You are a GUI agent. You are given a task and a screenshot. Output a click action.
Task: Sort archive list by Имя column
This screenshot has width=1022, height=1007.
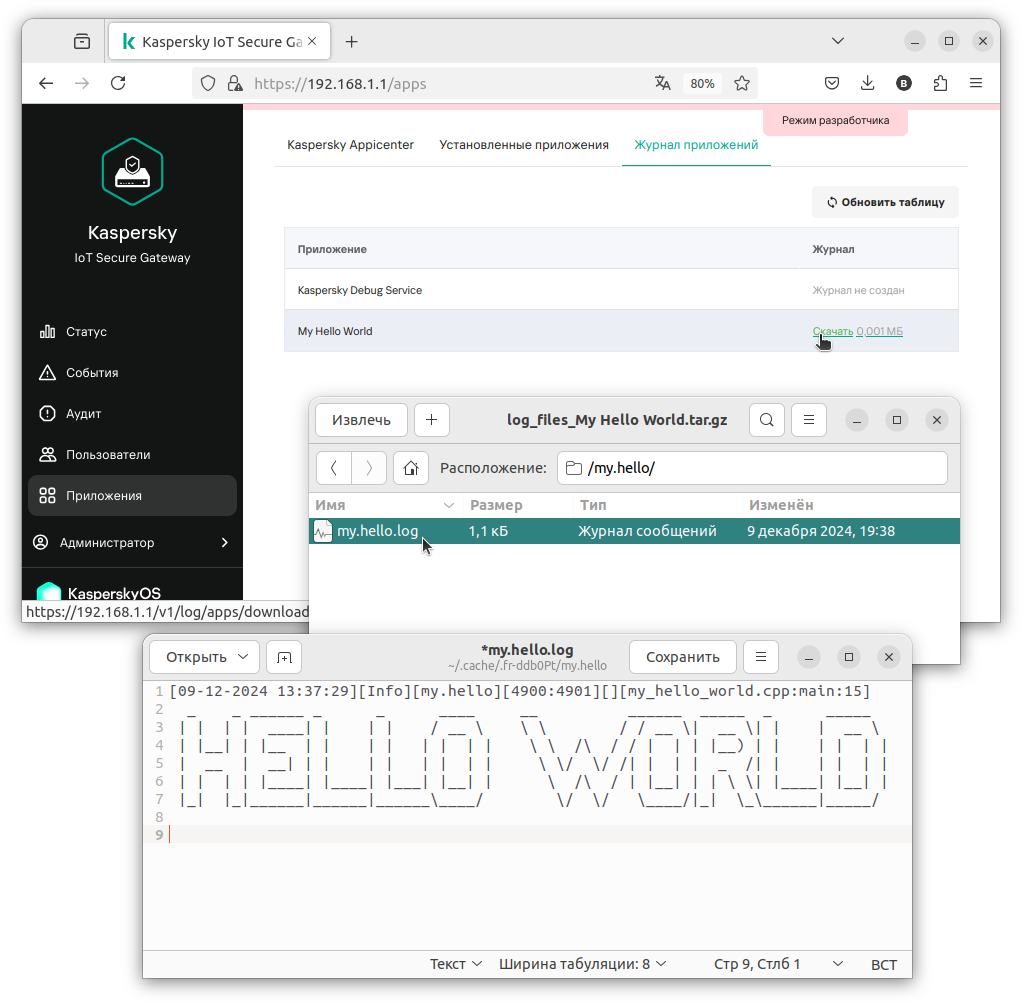(x=385, y=505)
